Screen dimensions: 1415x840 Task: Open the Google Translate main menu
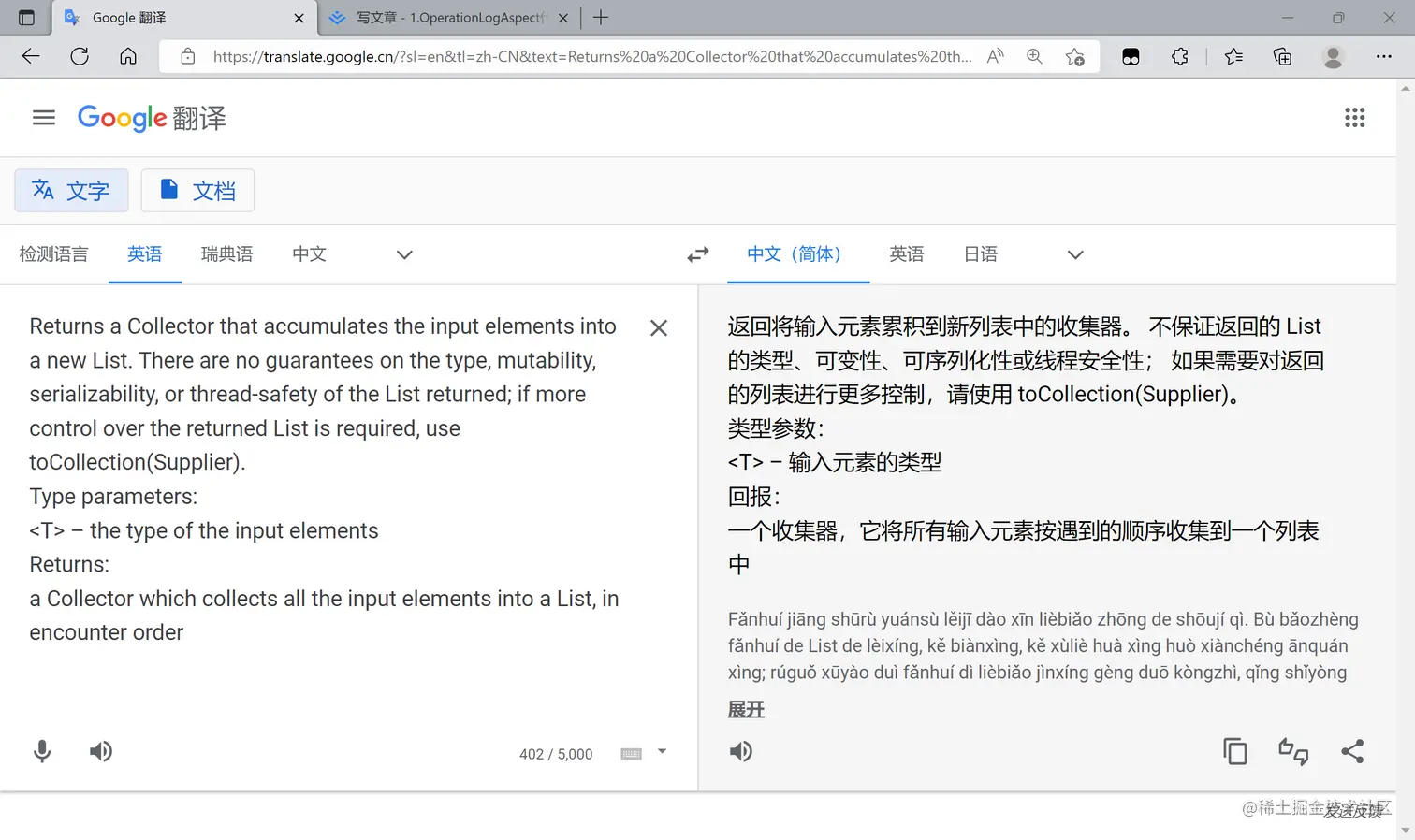pos(44,118)
